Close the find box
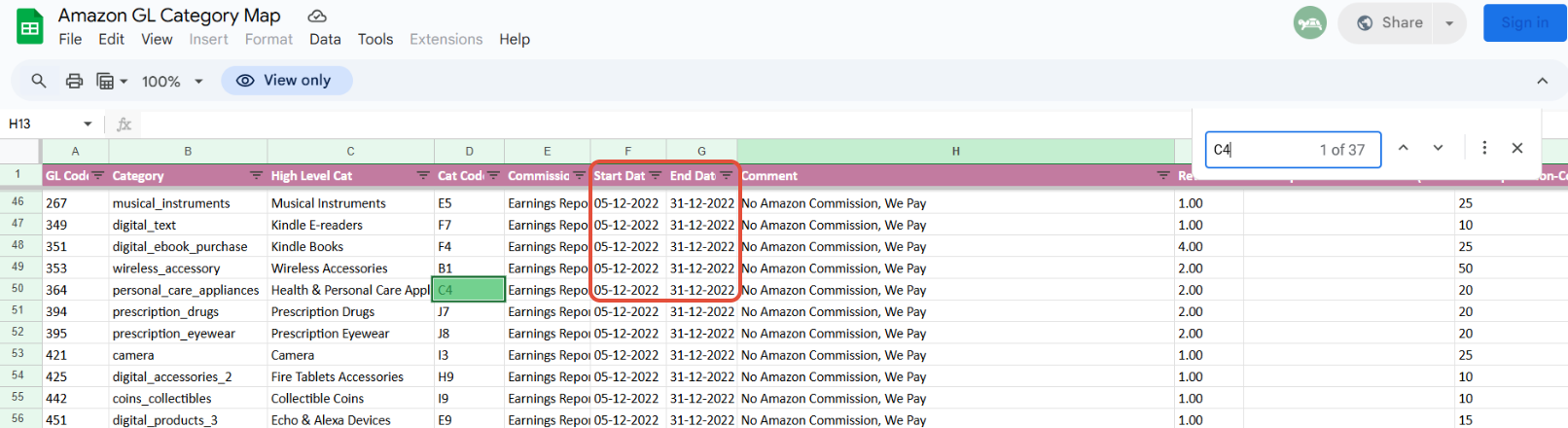The image size is (1568, 428). tap(1517, 148)
